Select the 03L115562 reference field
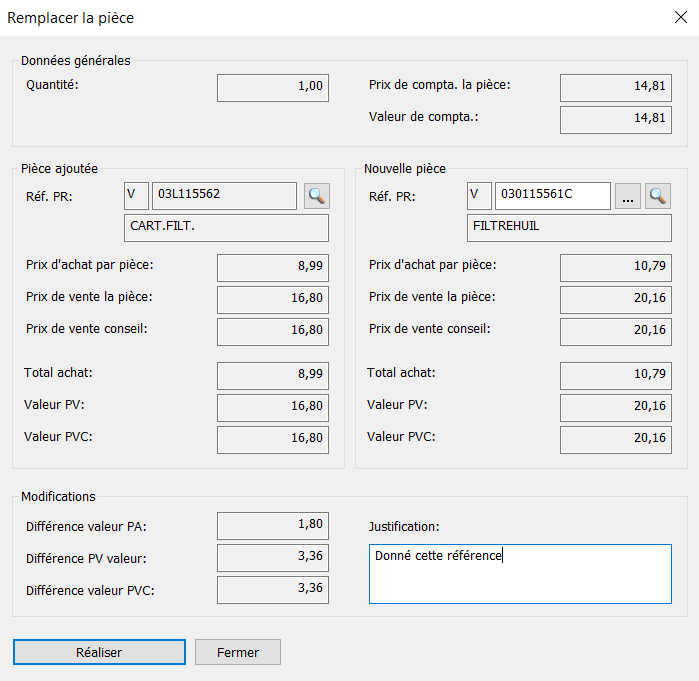 tap(224, 196)
